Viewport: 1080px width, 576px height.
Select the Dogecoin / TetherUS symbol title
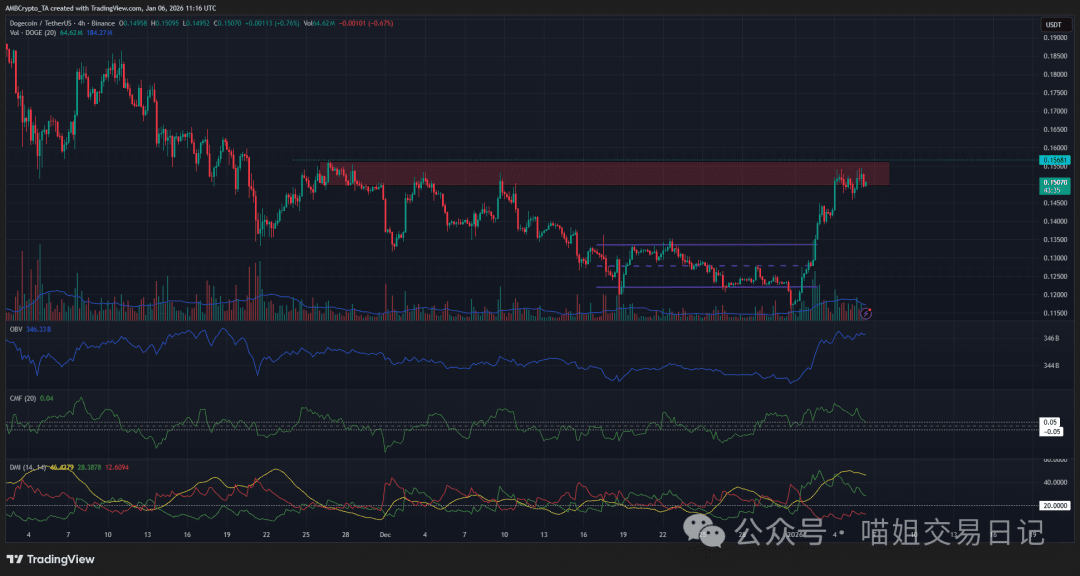pos(41,23)
